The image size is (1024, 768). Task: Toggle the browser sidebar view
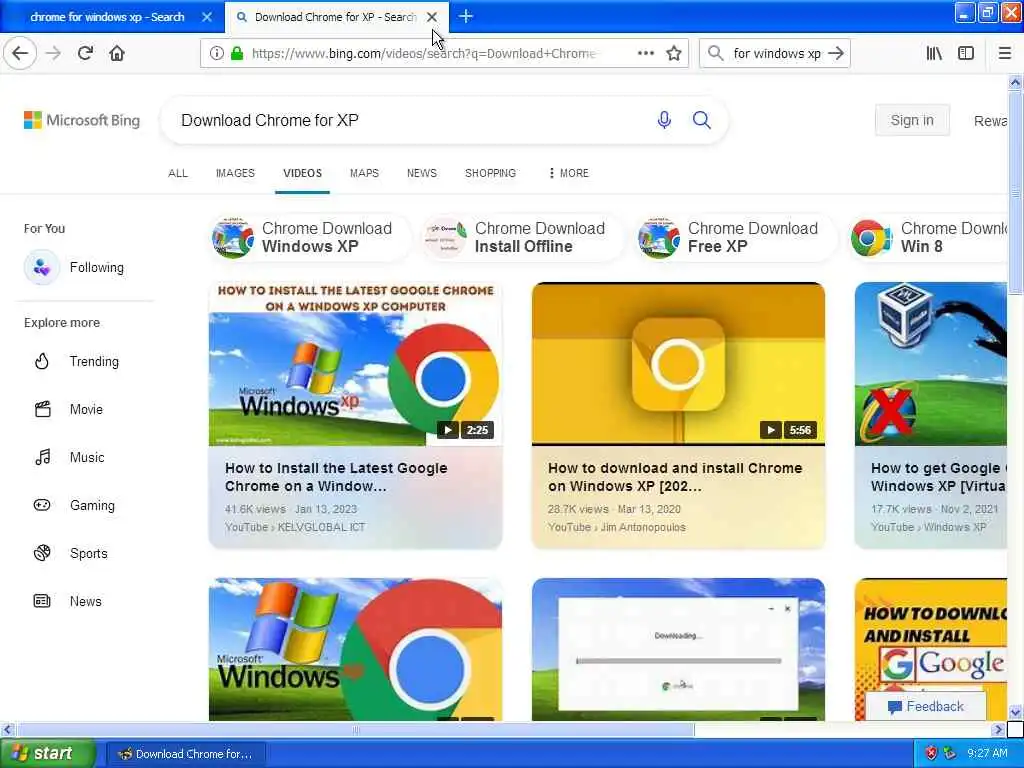coord(966,54)
